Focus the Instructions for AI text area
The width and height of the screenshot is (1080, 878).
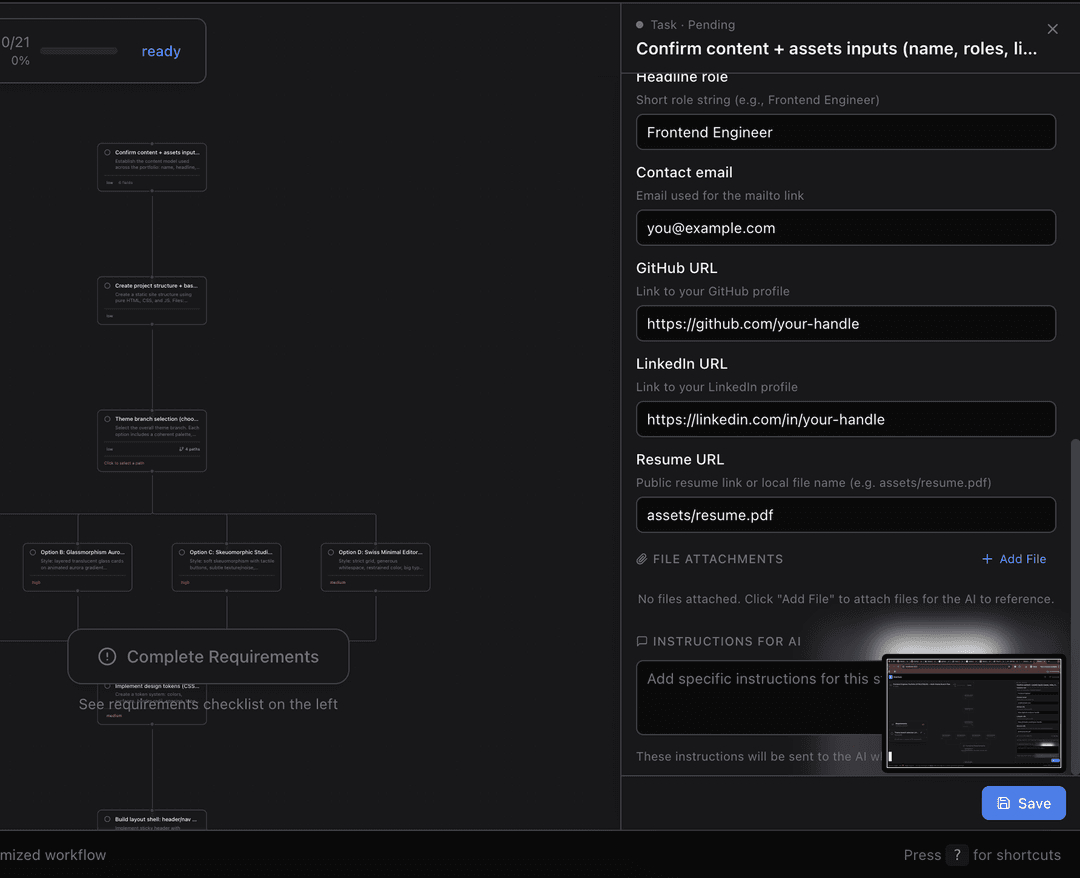[758, 698]
